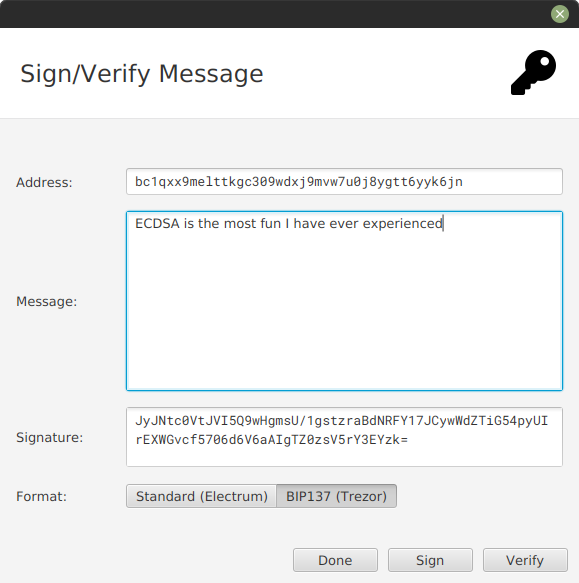Place cursor in the bc1q address text
The height and width of the screenshot is (583, 579).
299,181
